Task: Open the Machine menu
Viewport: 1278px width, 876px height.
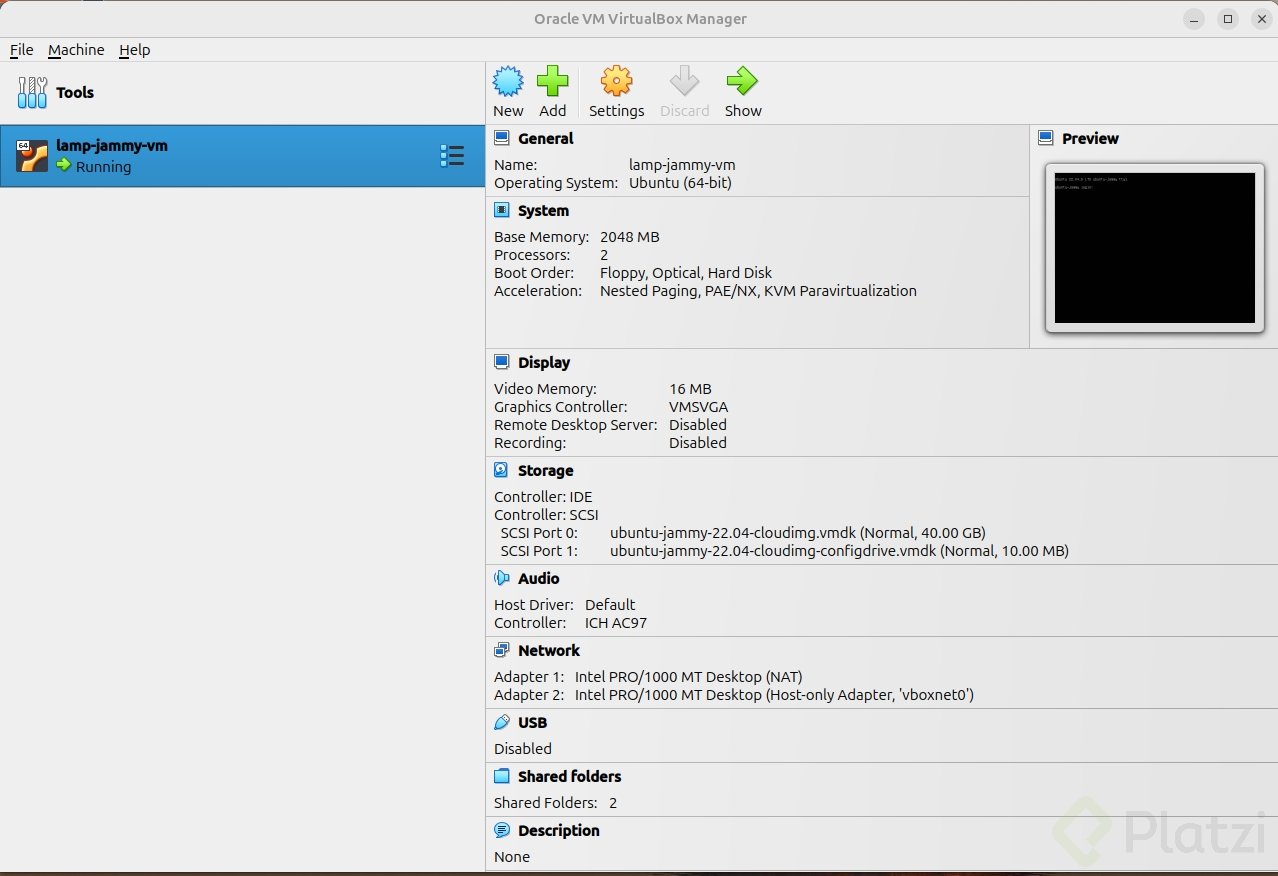Action: click(76, 50)
